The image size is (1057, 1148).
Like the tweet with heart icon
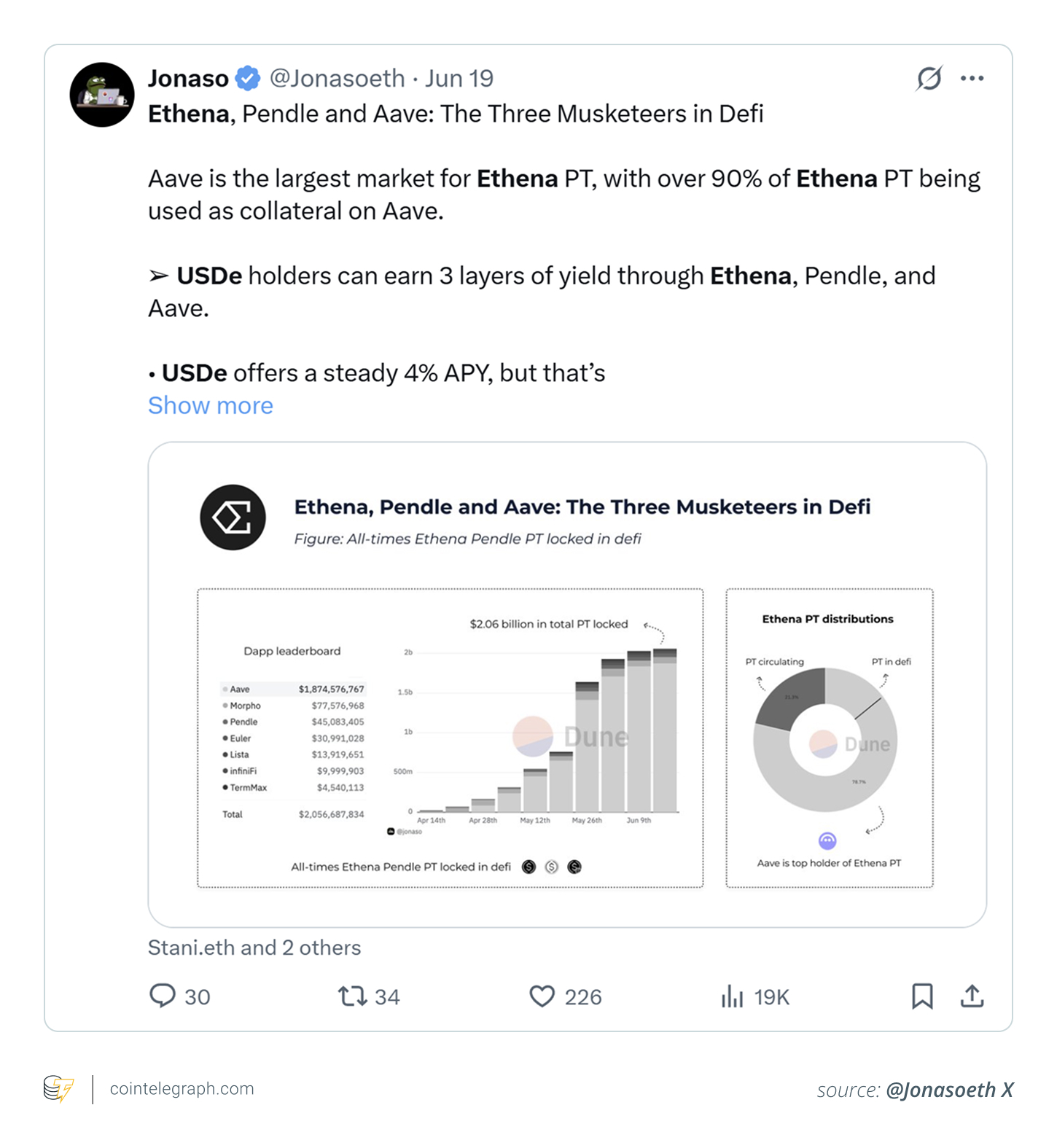click(542, 996)
